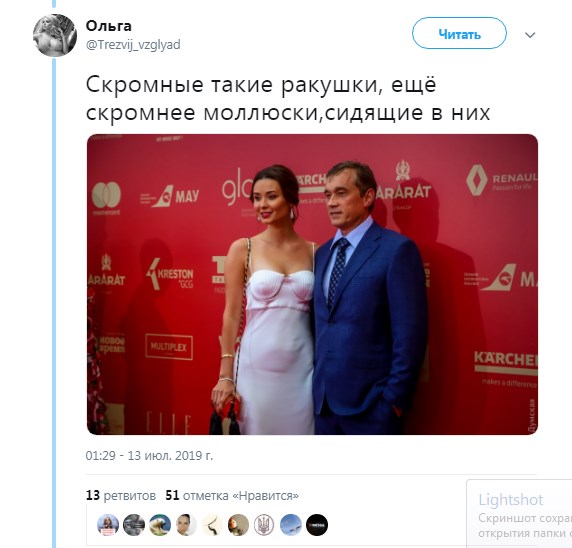Click the author name Ольга

click(108, 26)
